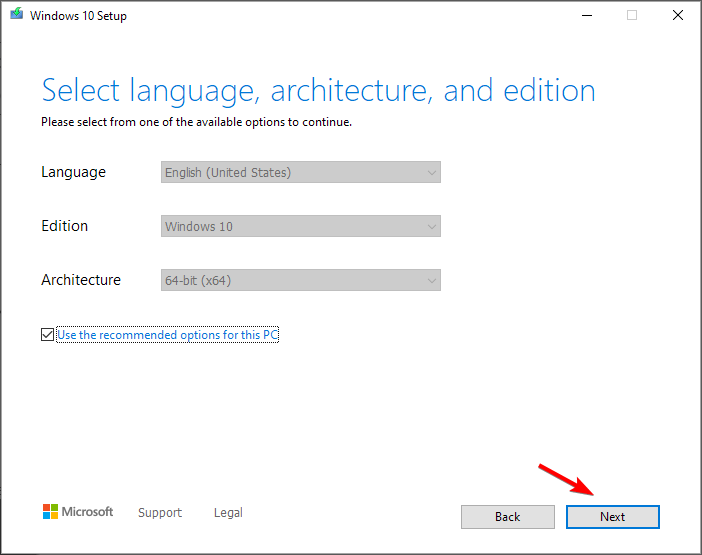Uncheck the recommended options checkbox

pyautogui.click(x=47, y=334)
